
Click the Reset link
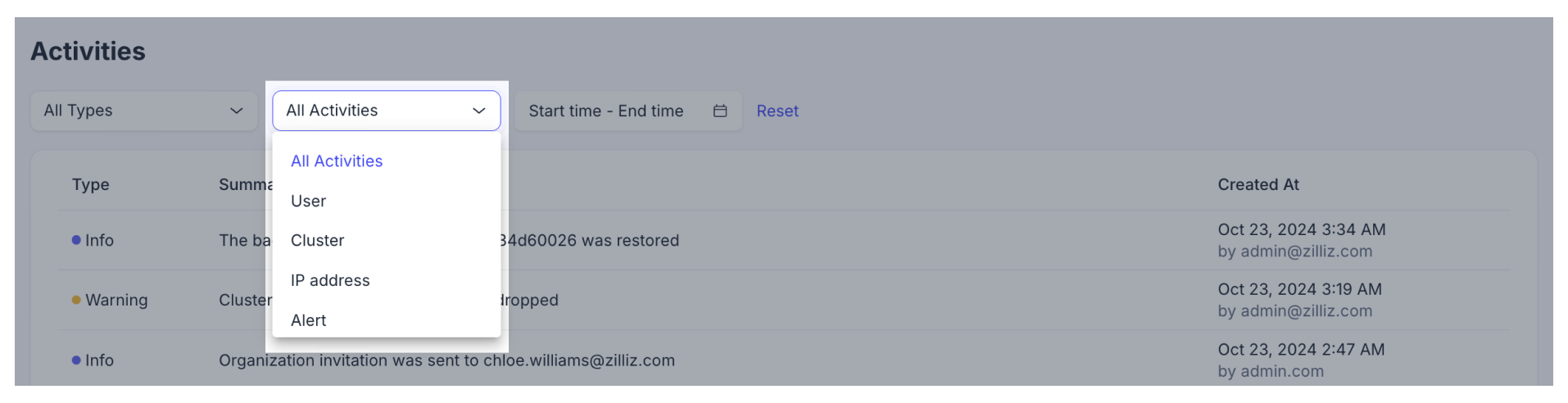pyautogui.click(x=777, y=111)
